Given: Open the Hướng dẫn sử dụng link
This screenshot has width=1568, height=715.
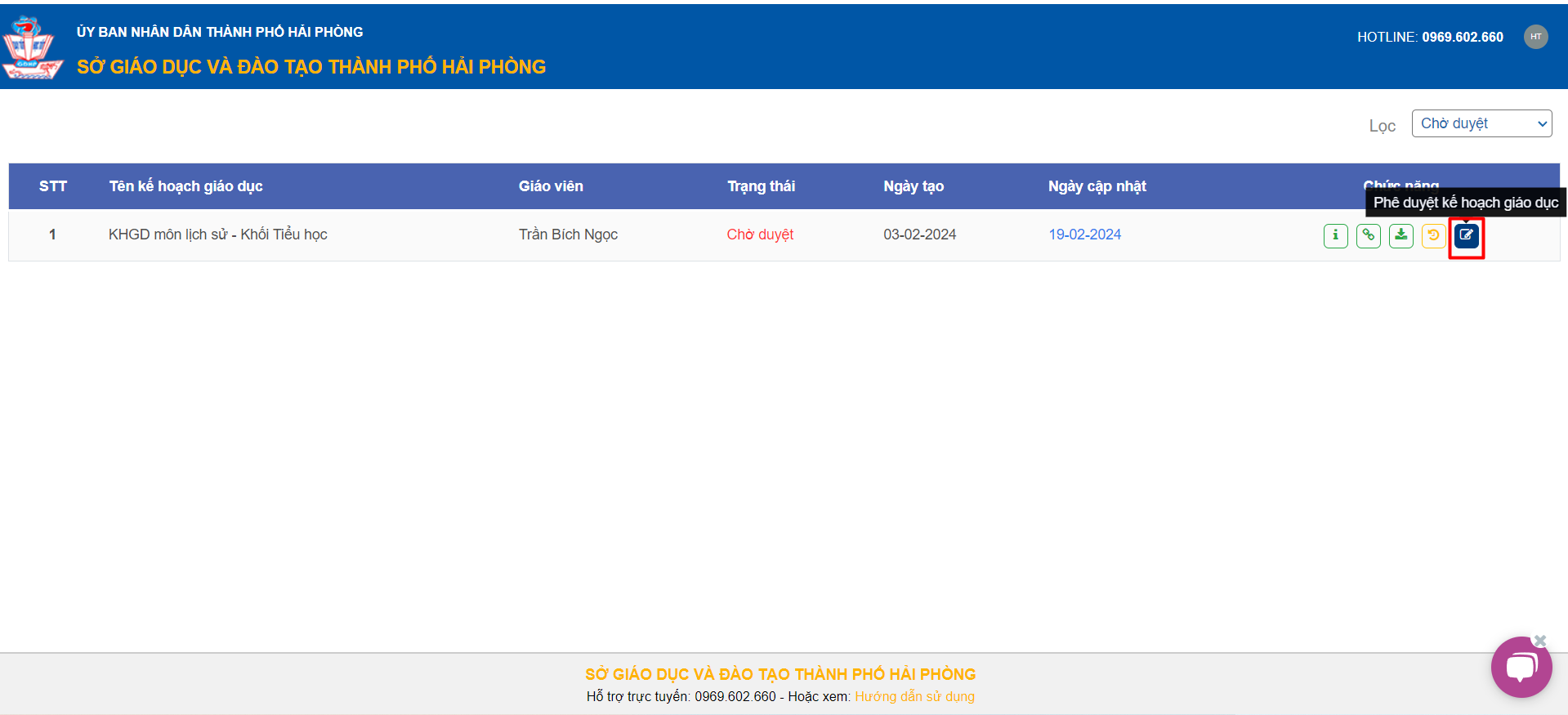Looking at the screenshot, I should coord(914,696).
